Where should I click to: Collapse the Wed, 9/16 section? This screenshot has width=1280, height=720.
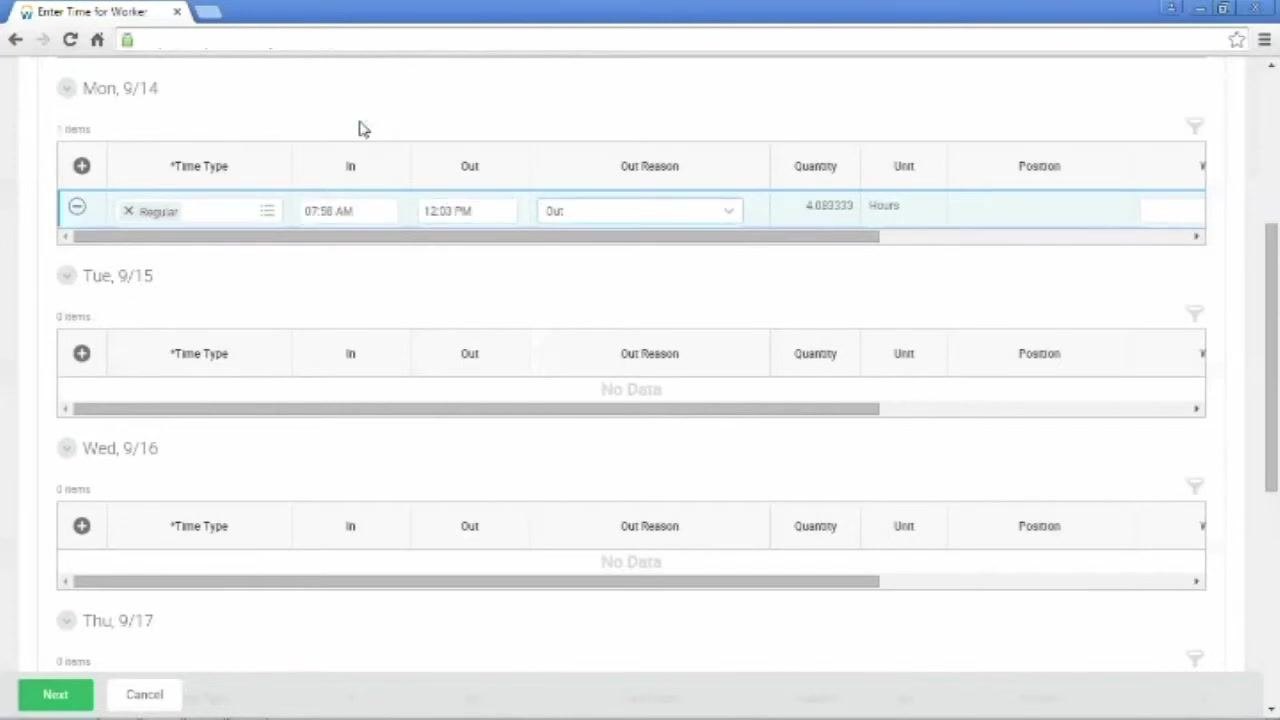(66, 448)
